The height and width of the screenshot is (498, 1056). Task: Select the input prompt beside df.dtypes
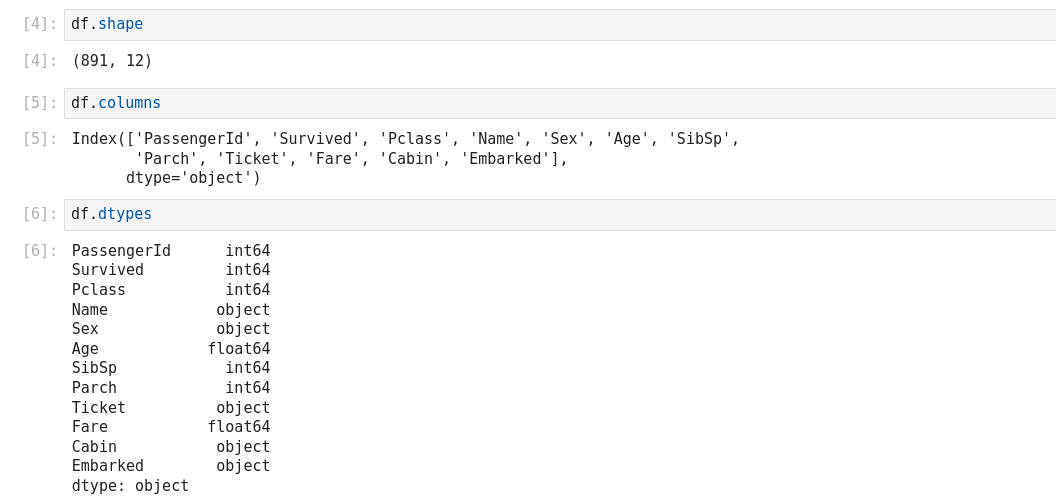[40, 215]
